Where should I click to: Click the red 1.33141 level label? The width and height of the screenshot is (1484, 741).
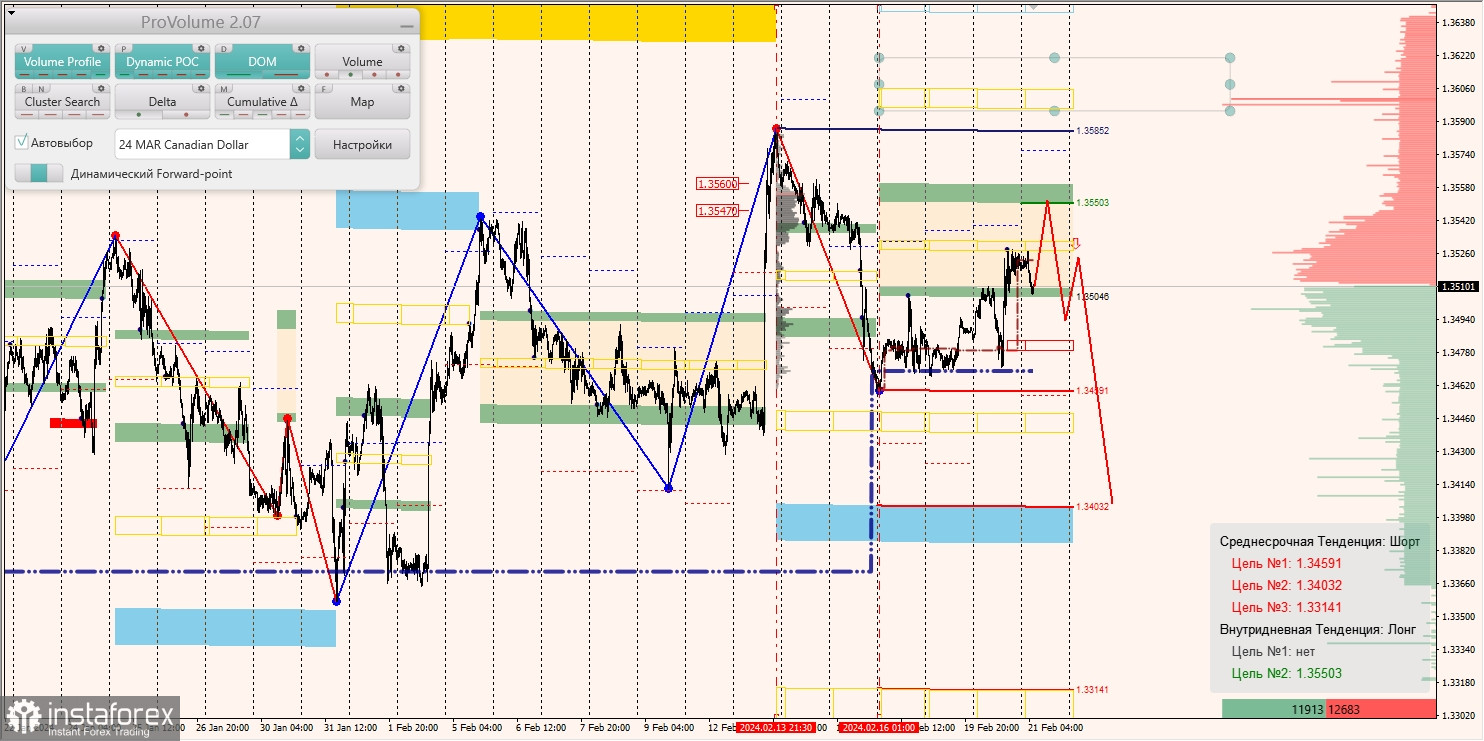click(1093, 690)
